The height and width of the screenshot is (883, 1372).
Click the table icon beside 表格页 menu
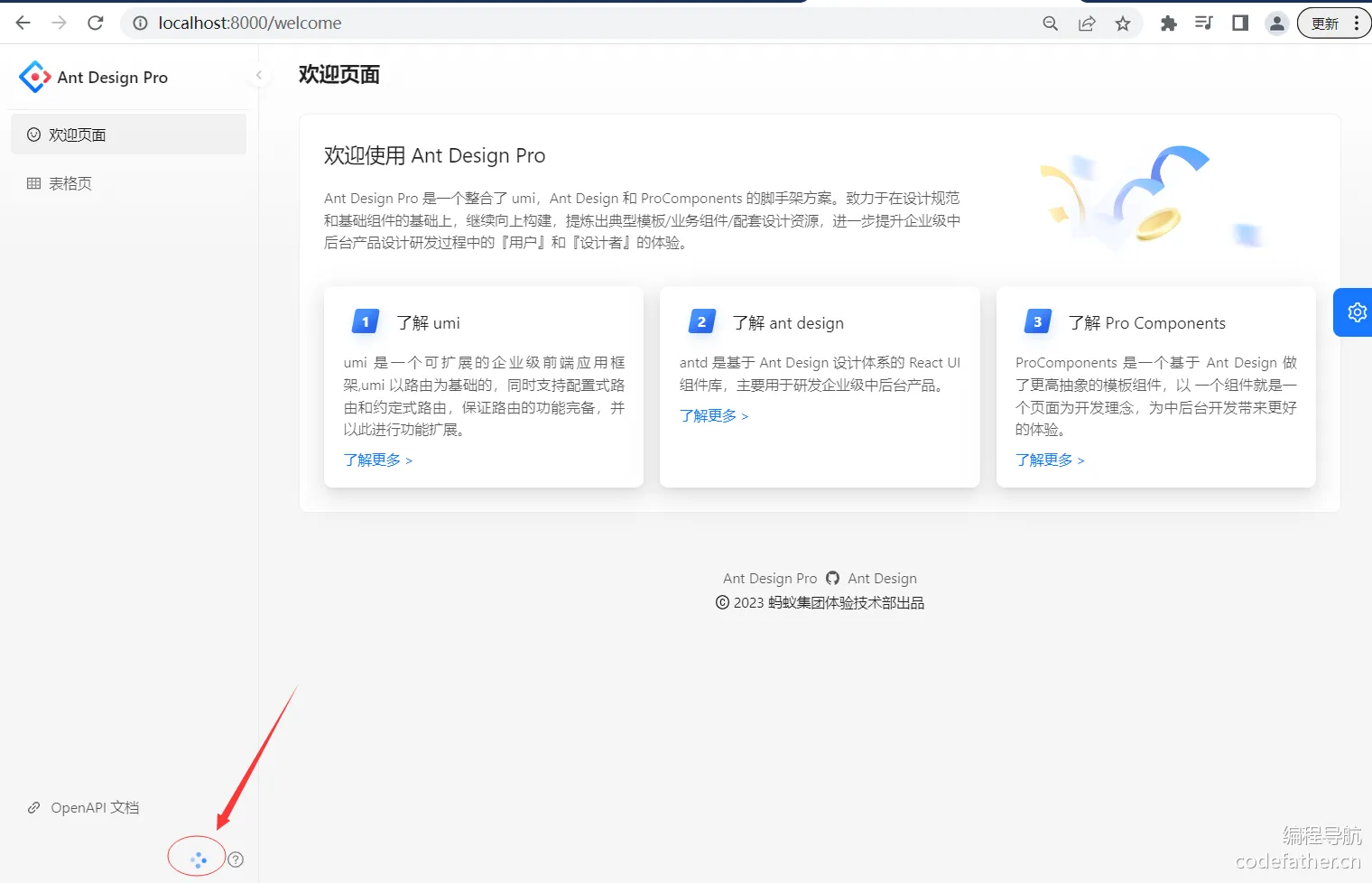pos(33,183)
